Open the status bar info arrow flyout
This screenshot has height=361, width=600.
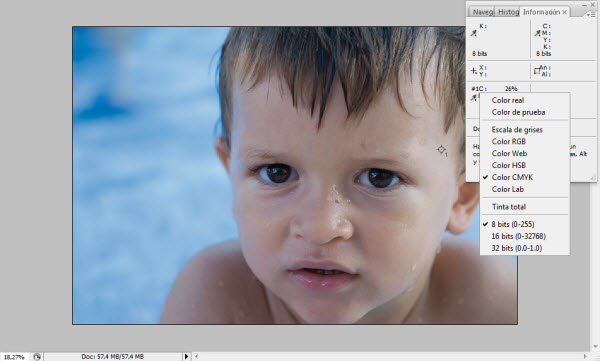[x=186, y=357]
